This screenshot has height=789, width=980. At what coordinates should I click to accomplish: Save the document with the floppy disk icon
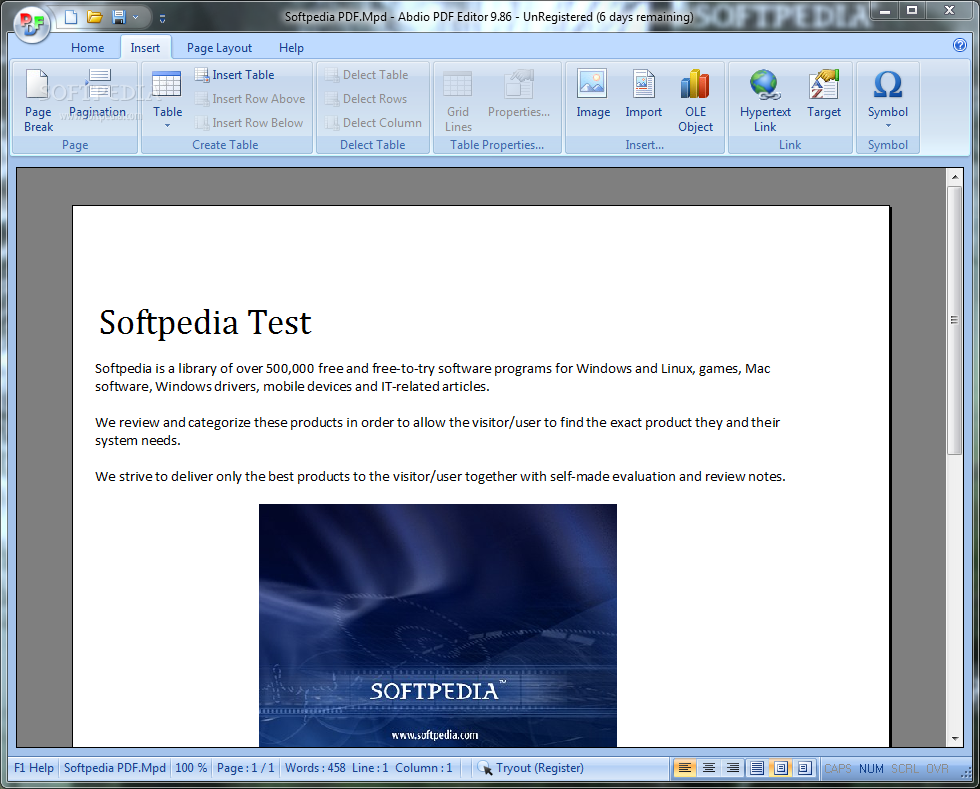pos(119,17)
